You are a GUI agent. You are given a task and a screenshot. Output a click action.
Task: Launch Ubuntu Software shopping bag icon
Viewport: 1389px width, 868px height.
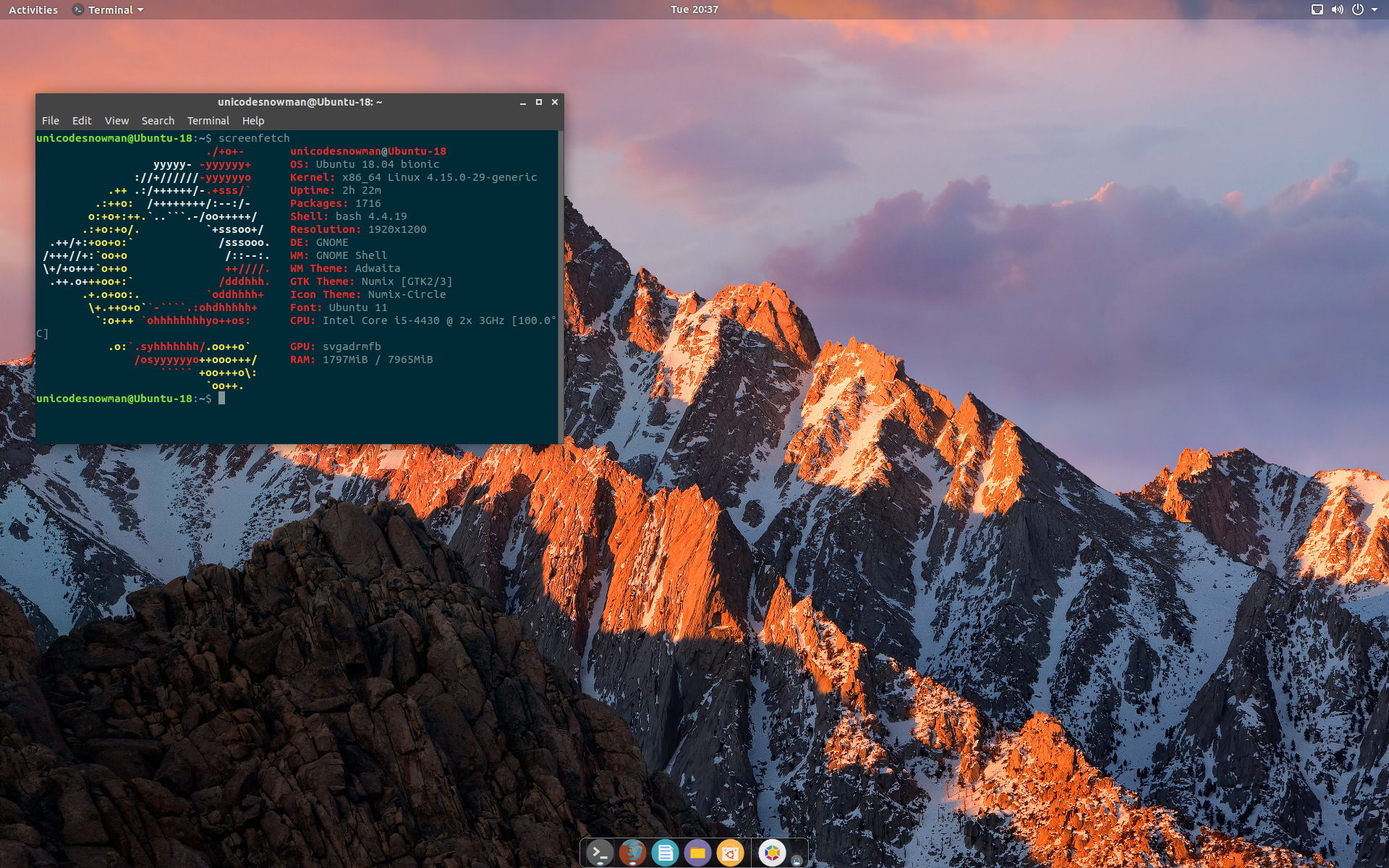730,854
